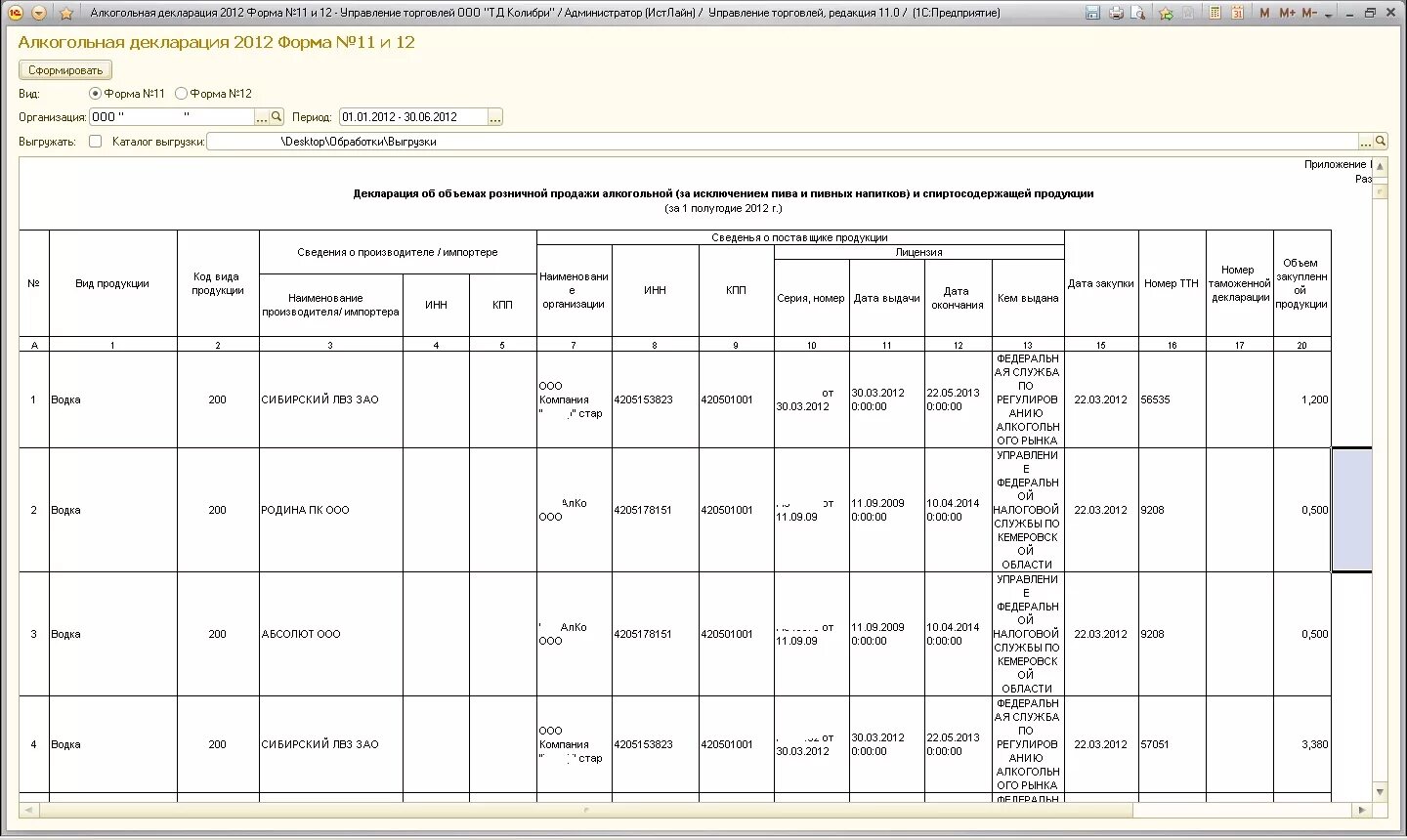The image size is (1407, 840).
Task: Select the Форма №11 radio button
Action: (95, 94)
